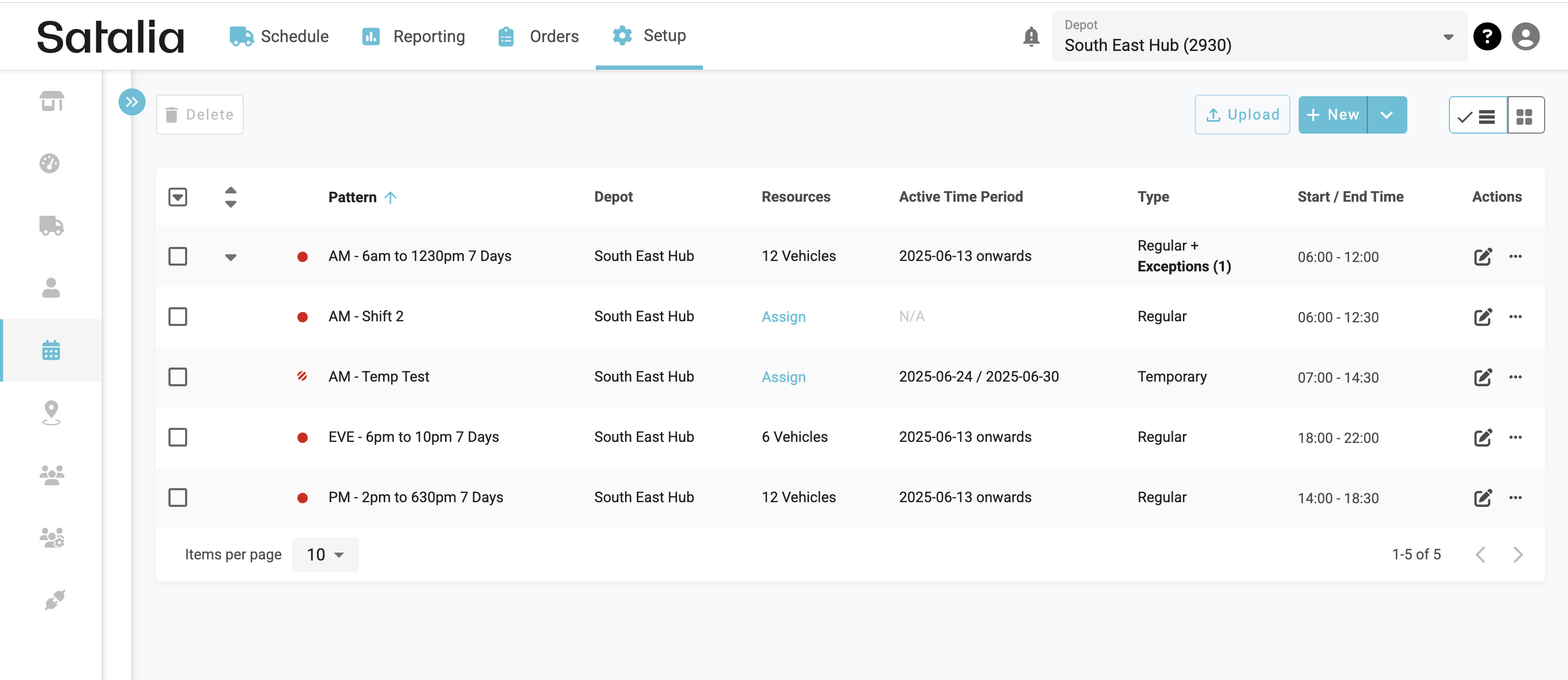
Task: Expand the New button dropdown arrow
Action: coord(1386,115)
